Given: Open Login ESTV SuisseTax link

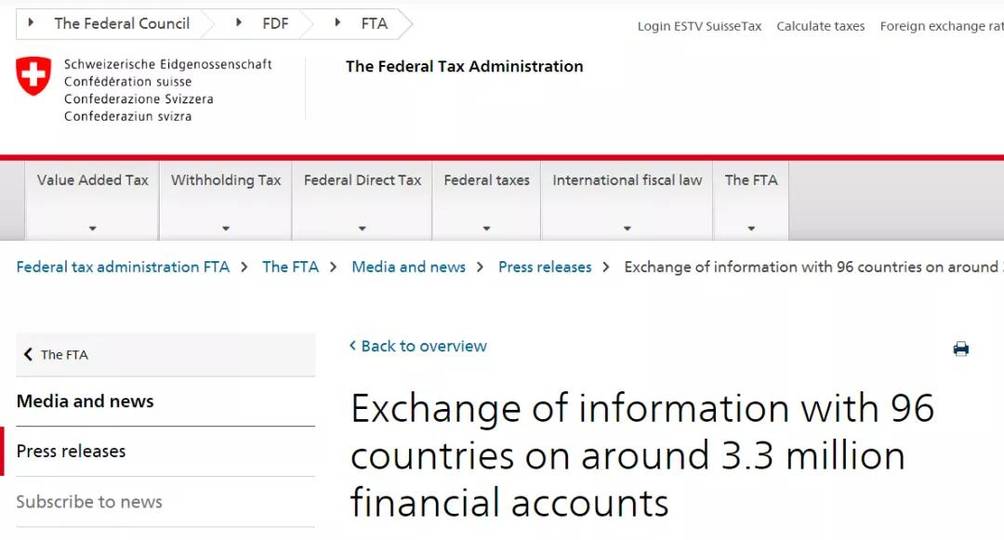Looking at the screenshot, I should (x=699, y=26).
